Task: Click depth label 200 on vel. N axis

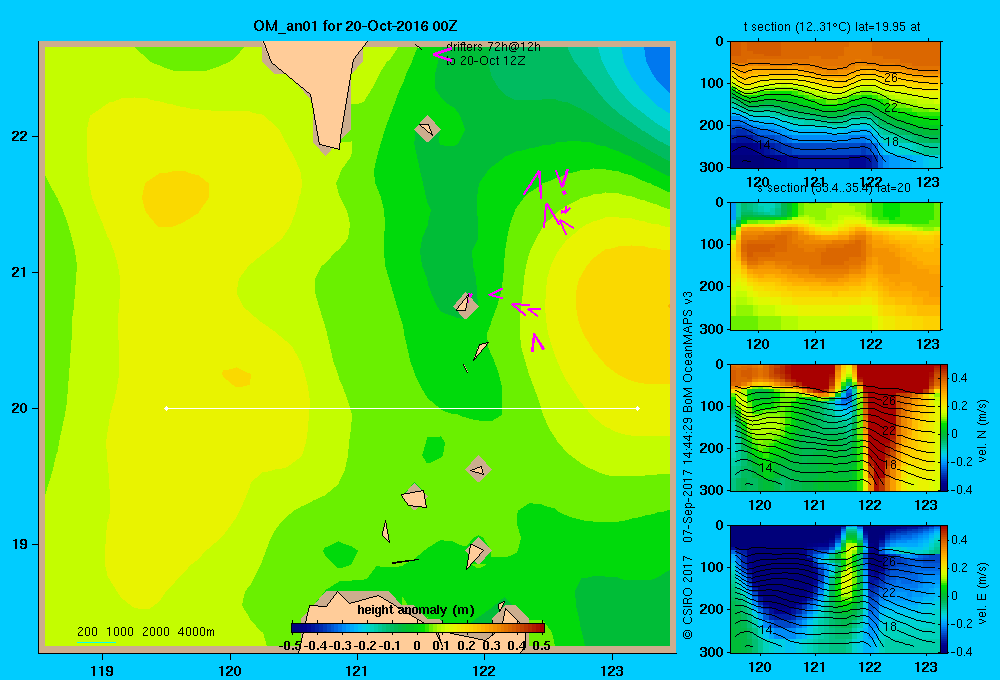Action: pos(711,448)
